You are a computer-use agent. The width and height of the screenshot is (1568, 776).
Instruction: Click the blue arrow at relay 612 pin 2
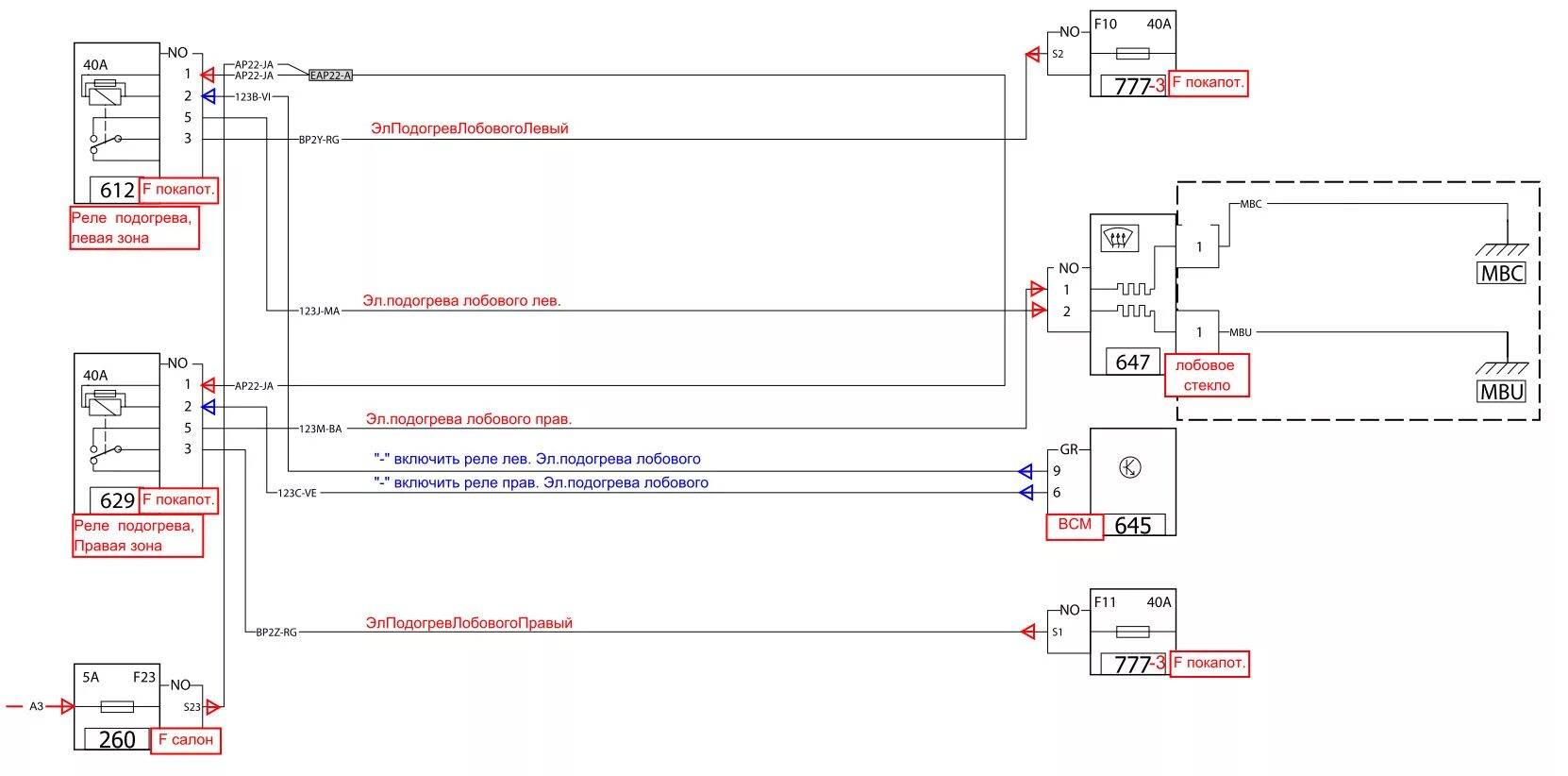click(x=208, y=96)
